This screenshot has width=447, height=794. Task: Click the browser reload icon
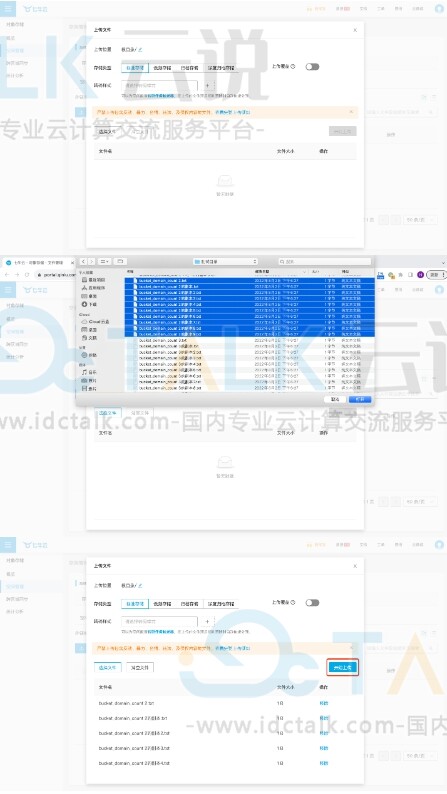pos(27,274)
